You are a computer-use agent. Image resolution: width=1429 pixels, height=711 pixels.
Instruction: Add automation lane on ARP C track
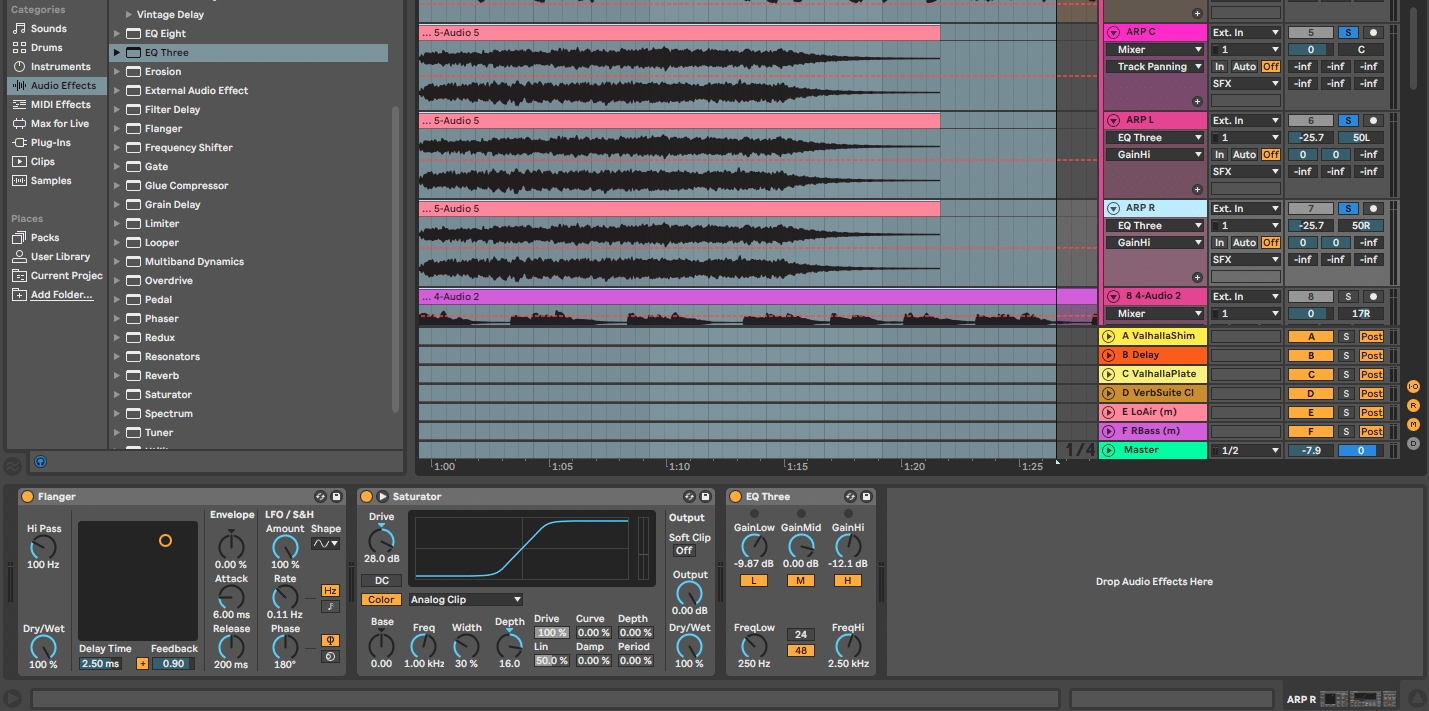point(1197,101)
